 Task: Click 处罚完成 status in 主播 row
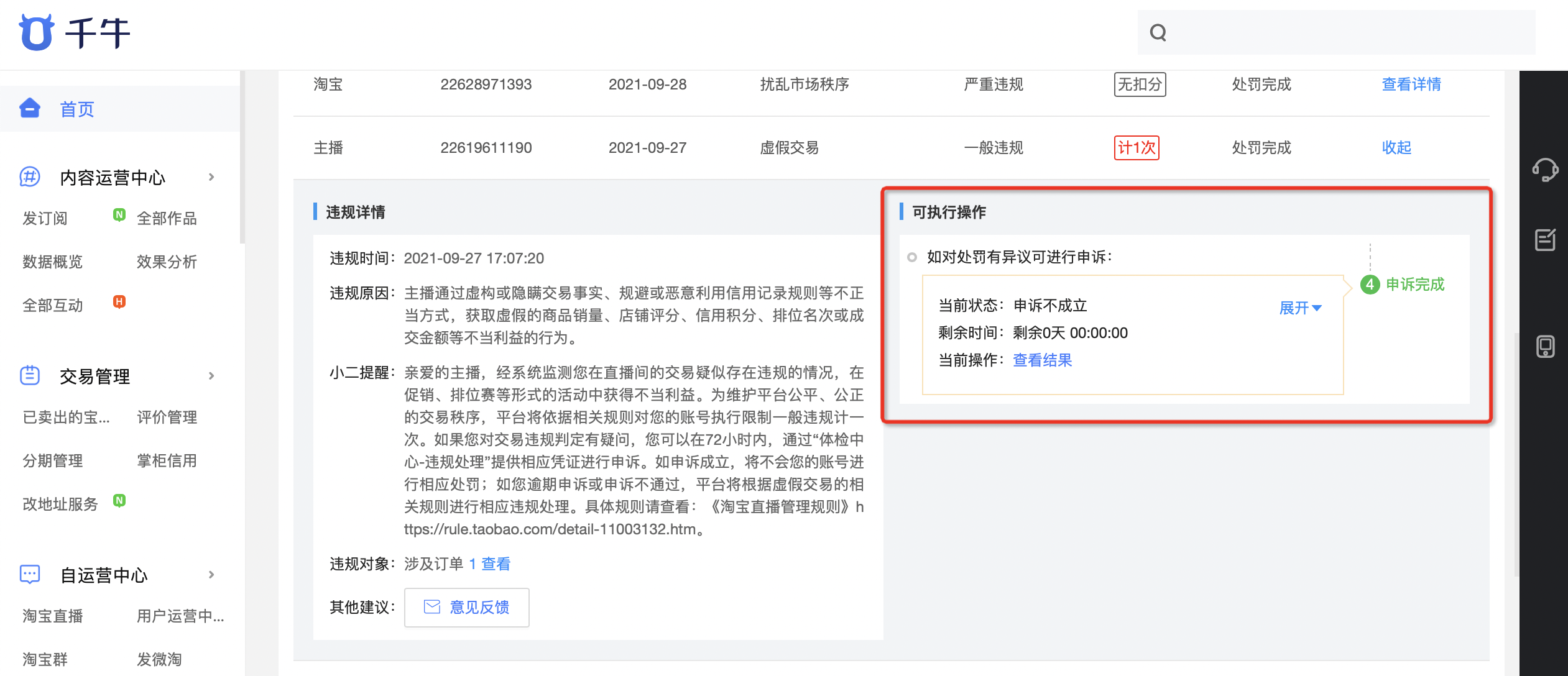point(1261,148)
